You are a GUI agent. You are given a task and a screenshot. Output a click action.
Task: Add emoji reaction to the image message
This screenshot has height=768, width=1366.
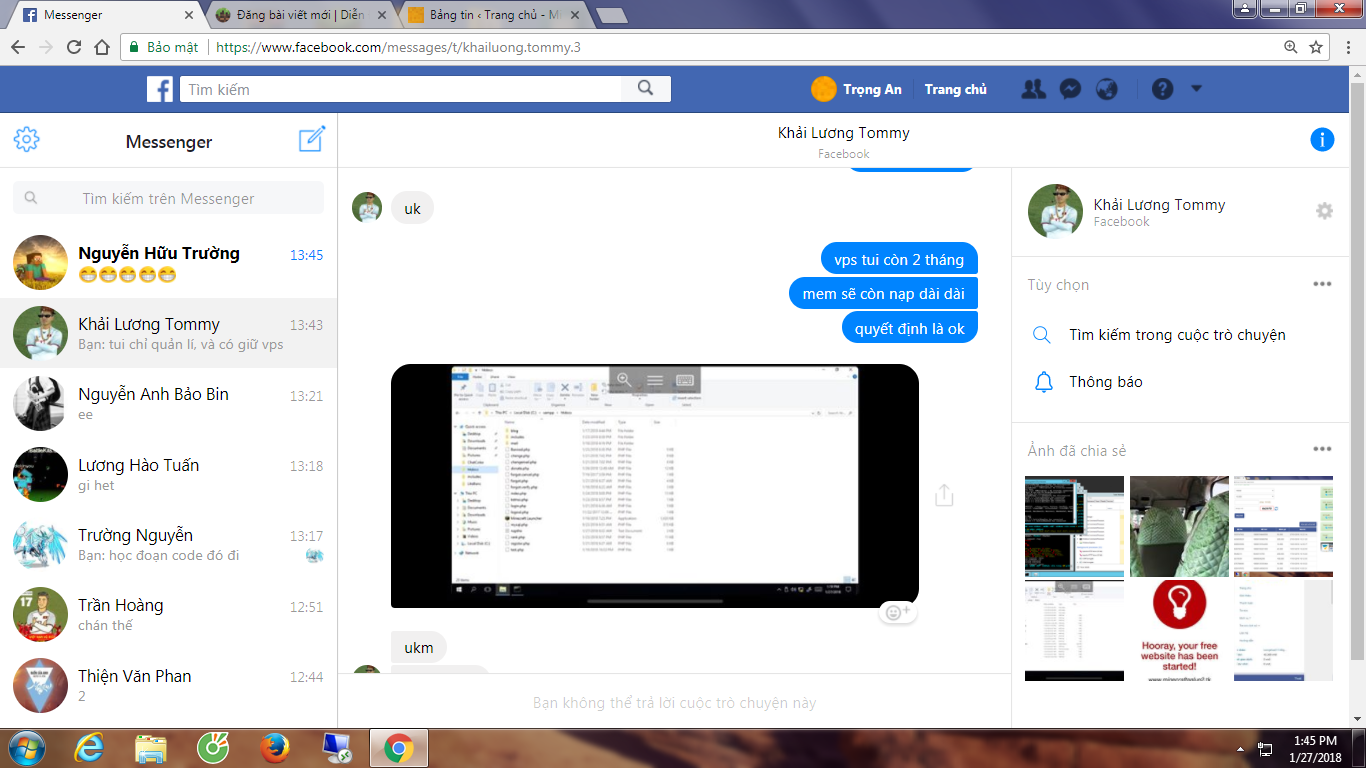[896, 612]
